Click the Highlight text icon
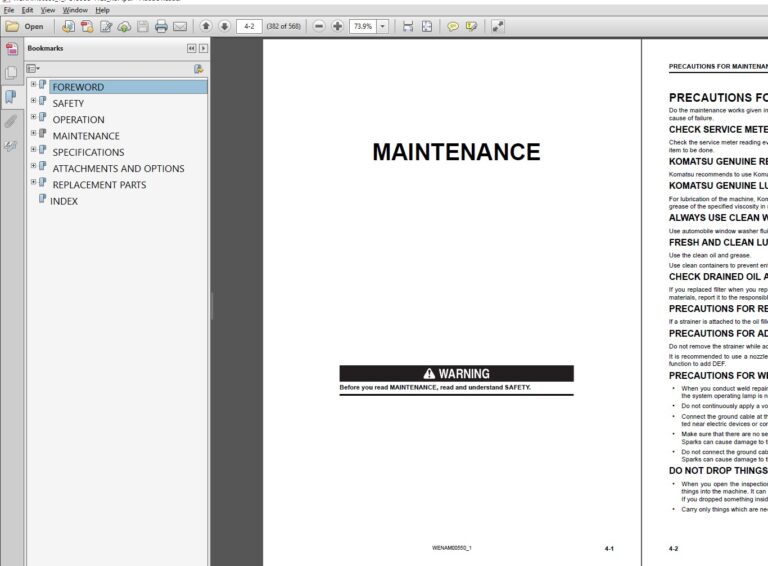This screenshot has width=768, height=566. (x=471, y=26)
